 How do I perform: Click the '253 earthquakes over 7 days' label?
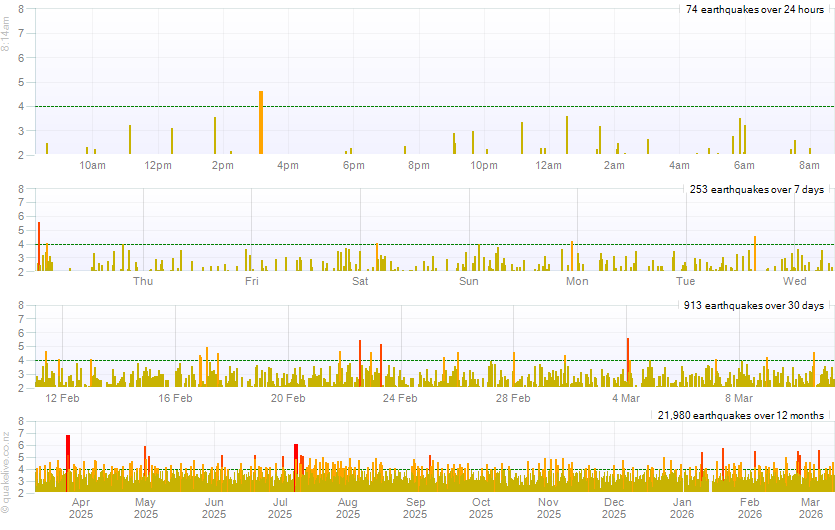click(756, 189)
